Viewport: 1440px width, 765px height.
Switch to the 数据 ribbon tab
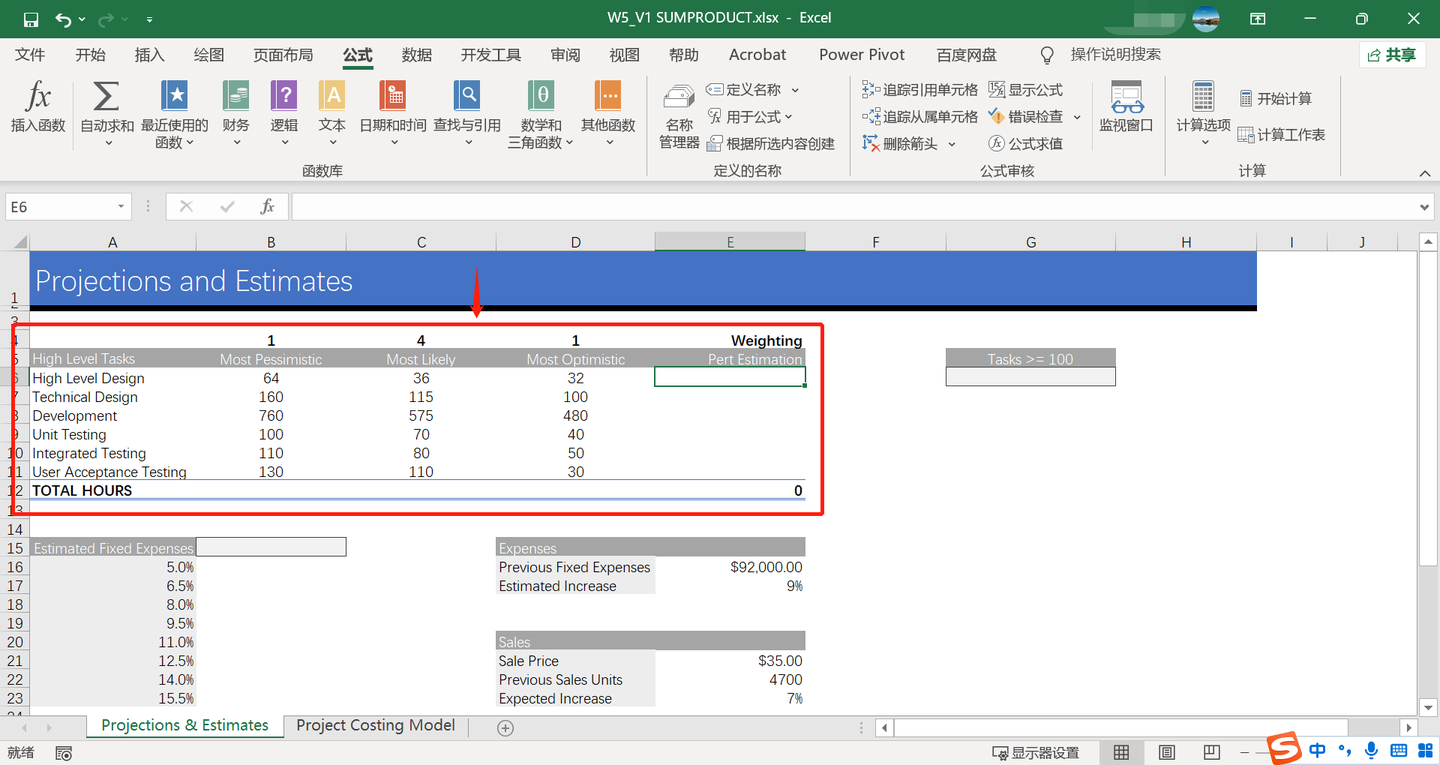(416, 54)
